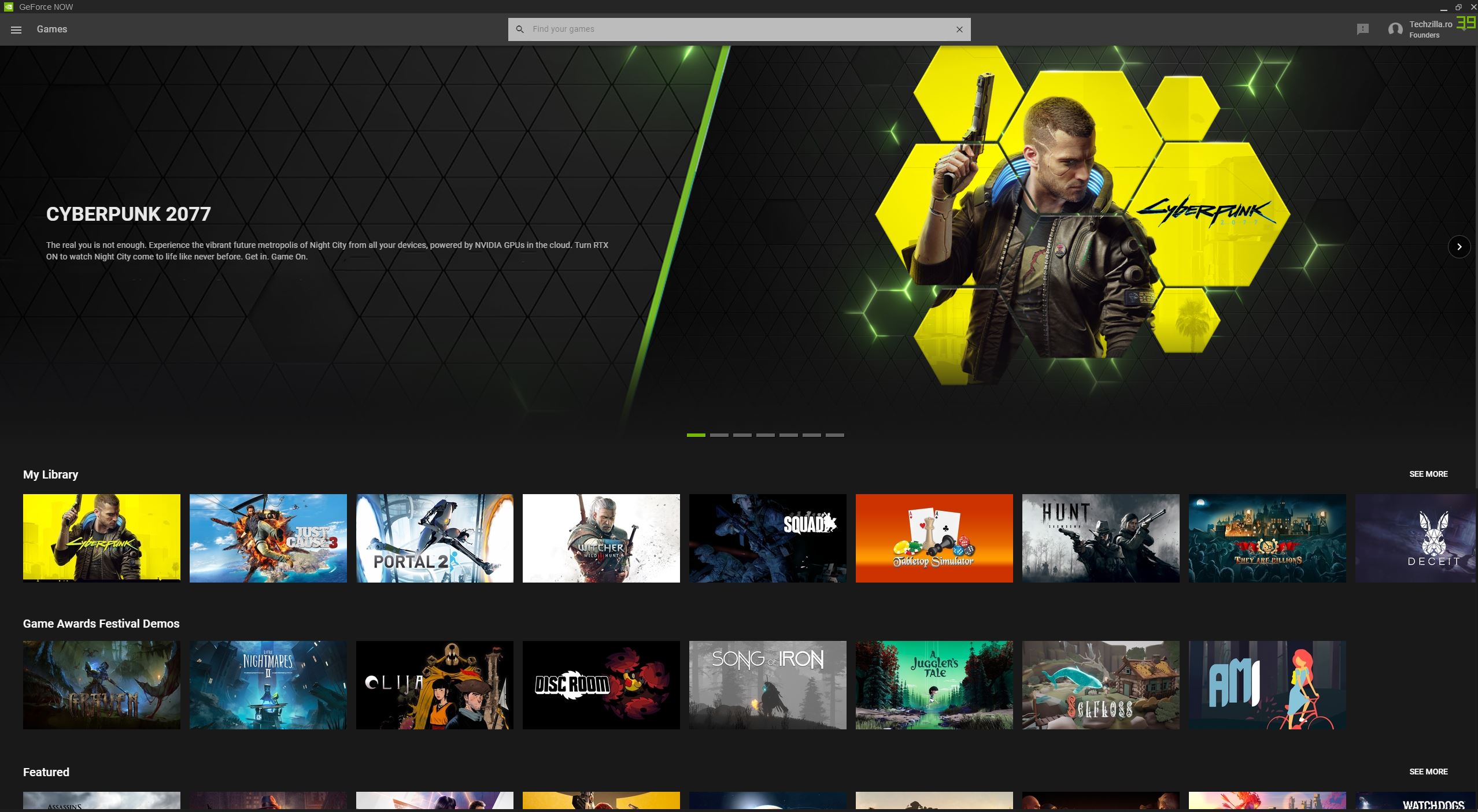
Task: Clear the search field with X icon
Action: (959, 29)
